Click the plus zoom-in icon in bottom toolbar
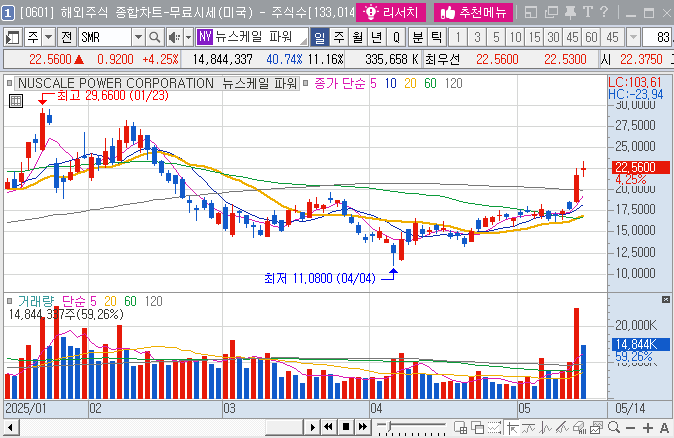 click(648, 428)
